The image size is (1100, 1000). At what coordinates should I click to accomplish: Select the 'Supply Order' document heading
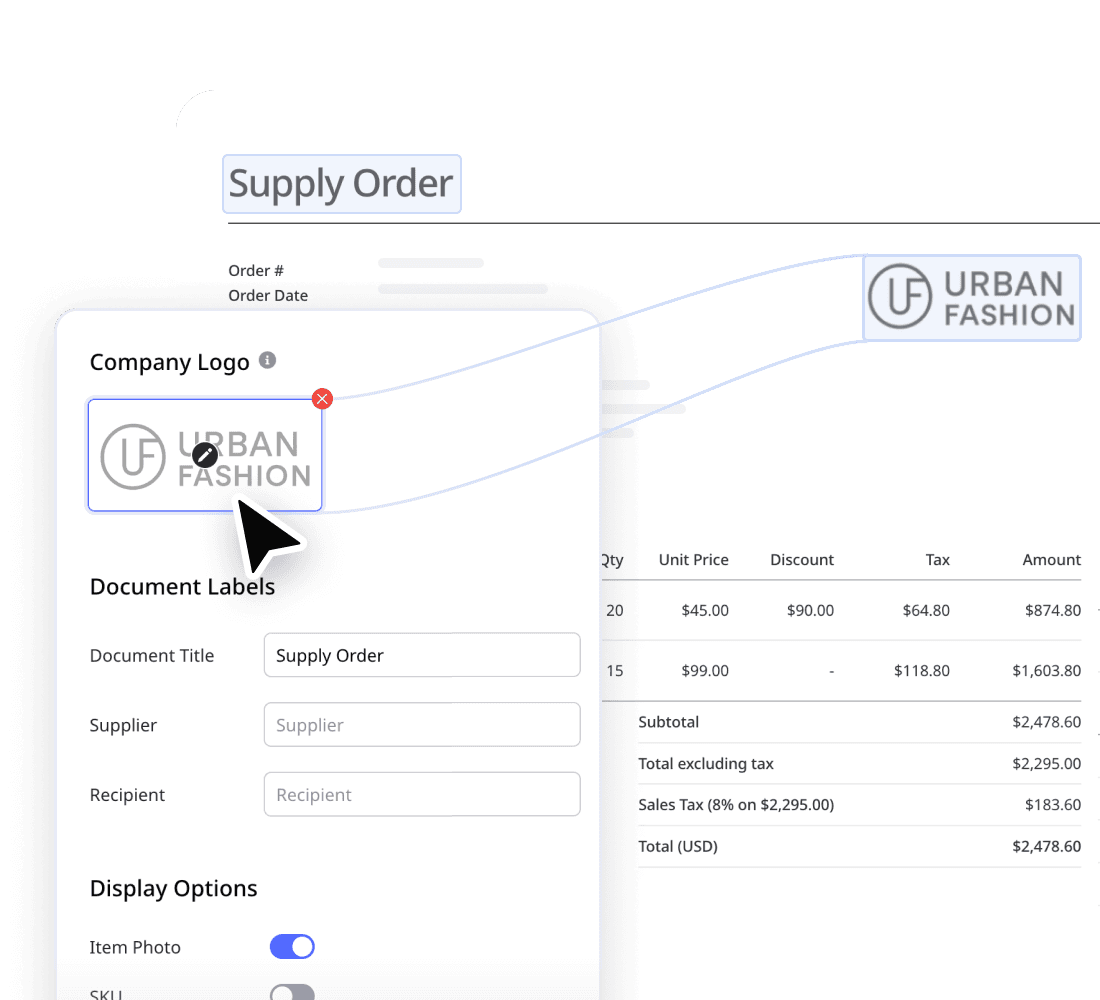coord(341,184)
